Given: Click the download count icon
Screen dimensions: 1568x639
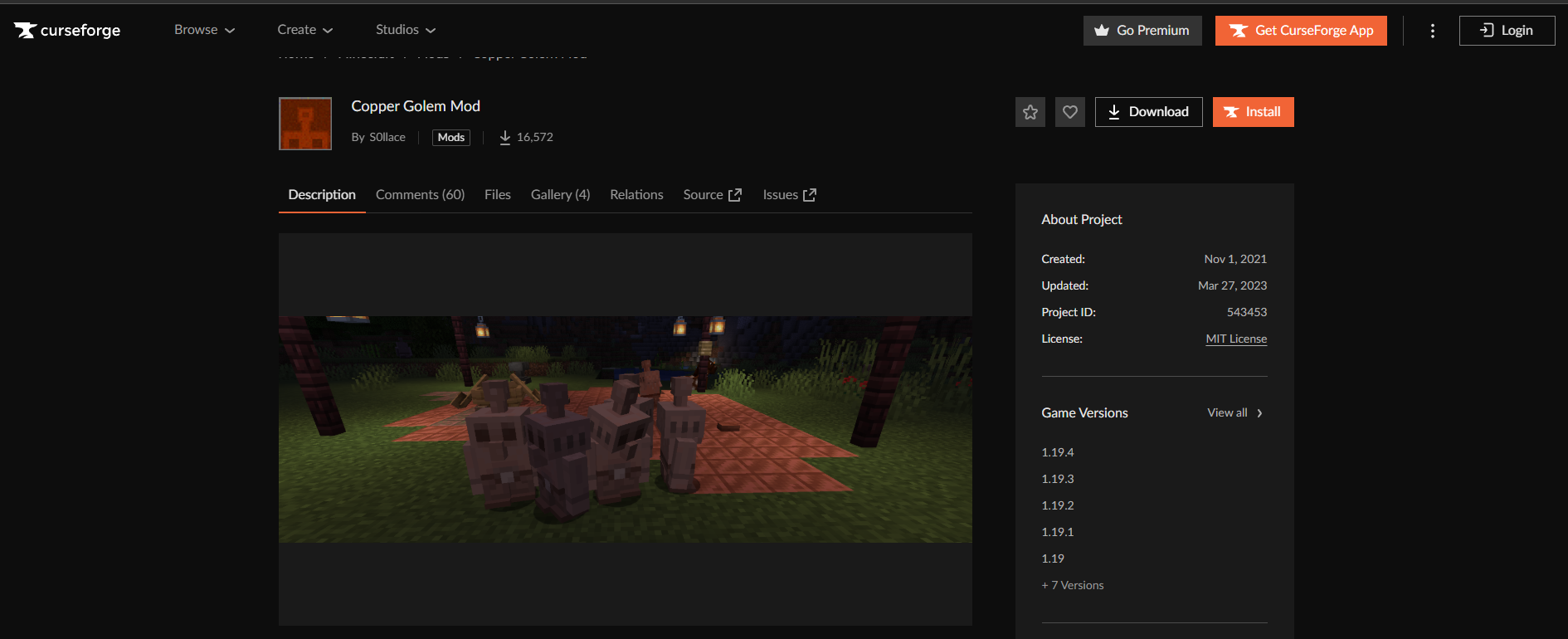Looking at the screenshot, I should click(x=504, y=138).
